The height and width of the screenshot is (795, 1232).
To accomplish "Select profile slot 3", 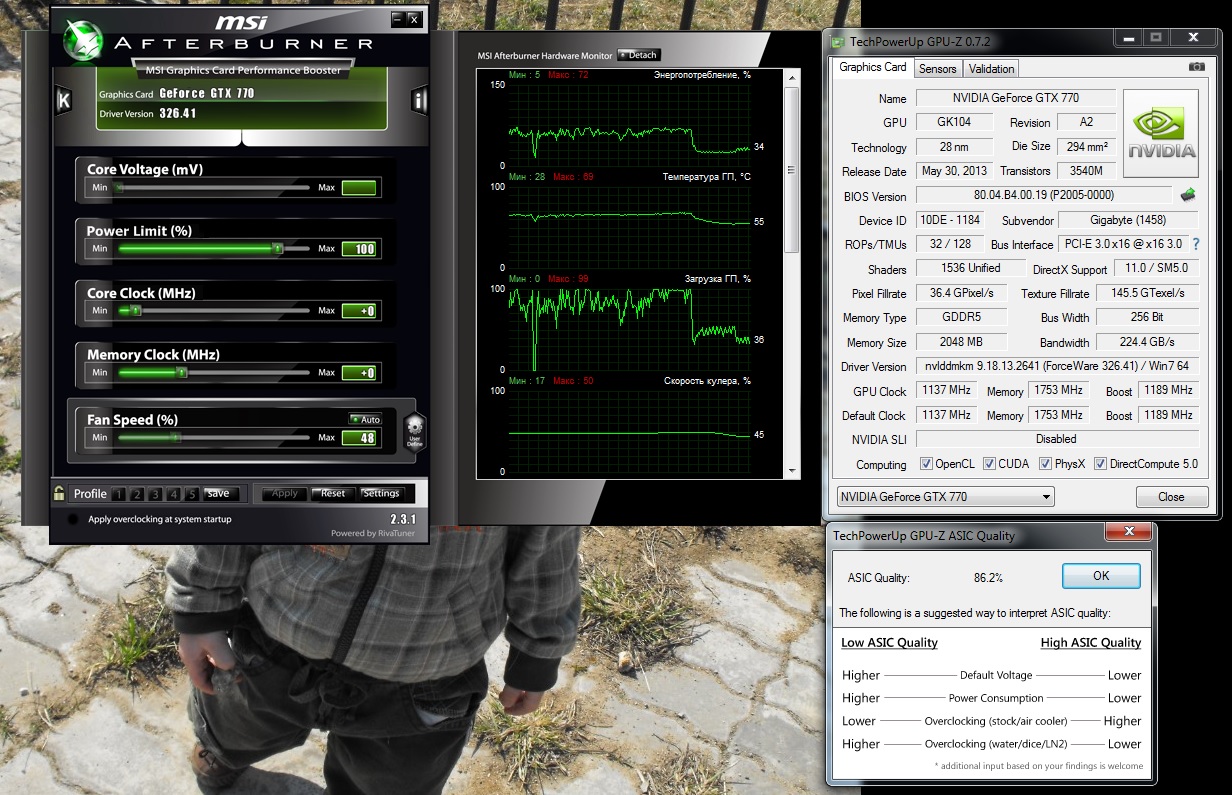I will coord(155,494).
